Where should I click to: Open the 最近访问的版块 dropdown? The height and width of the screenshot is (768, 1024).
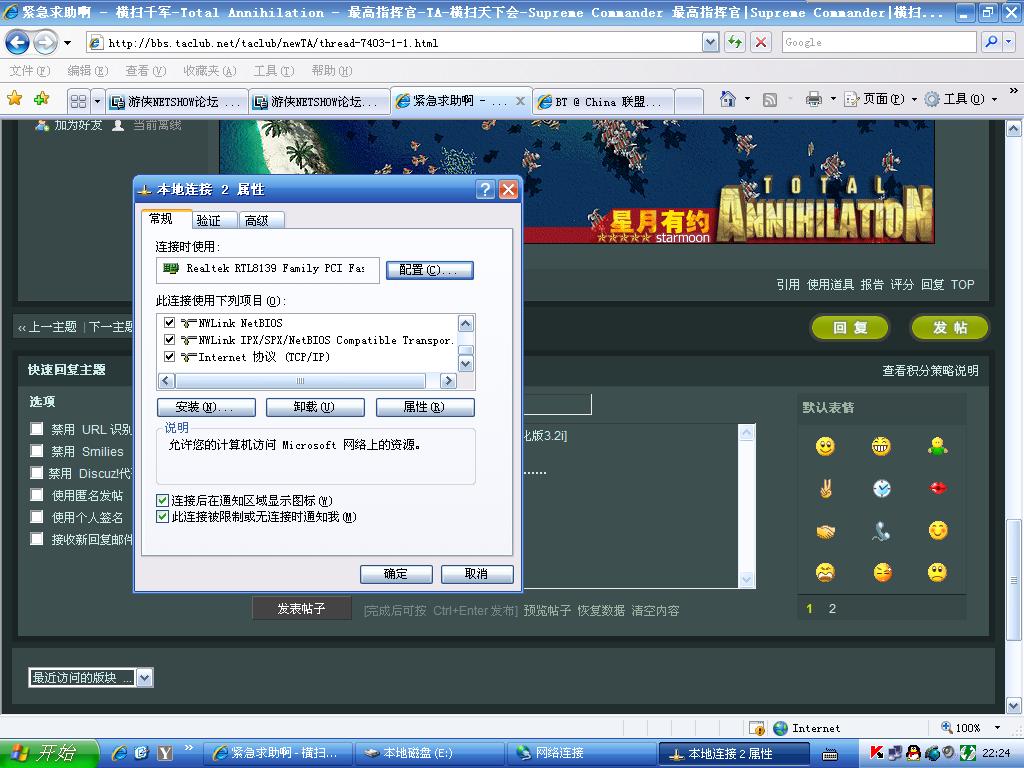(144, 678)
